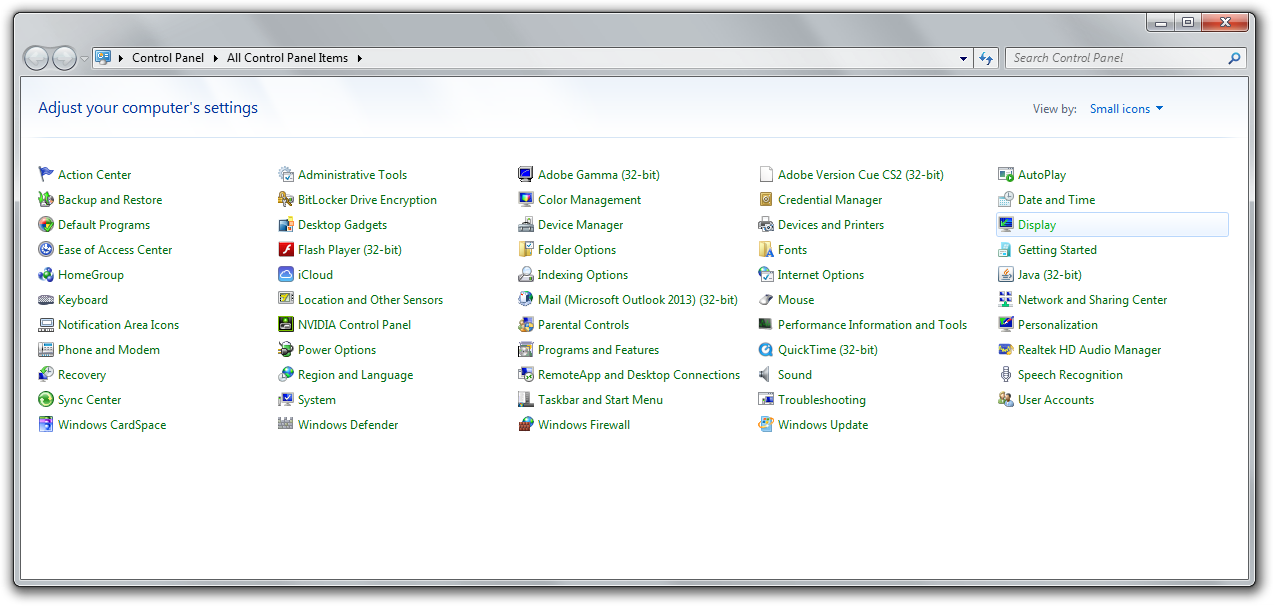Expand the arrow after Control Panel breadcrumb
The width and height of the screenshot is (1274, 606).
[215, 58]
